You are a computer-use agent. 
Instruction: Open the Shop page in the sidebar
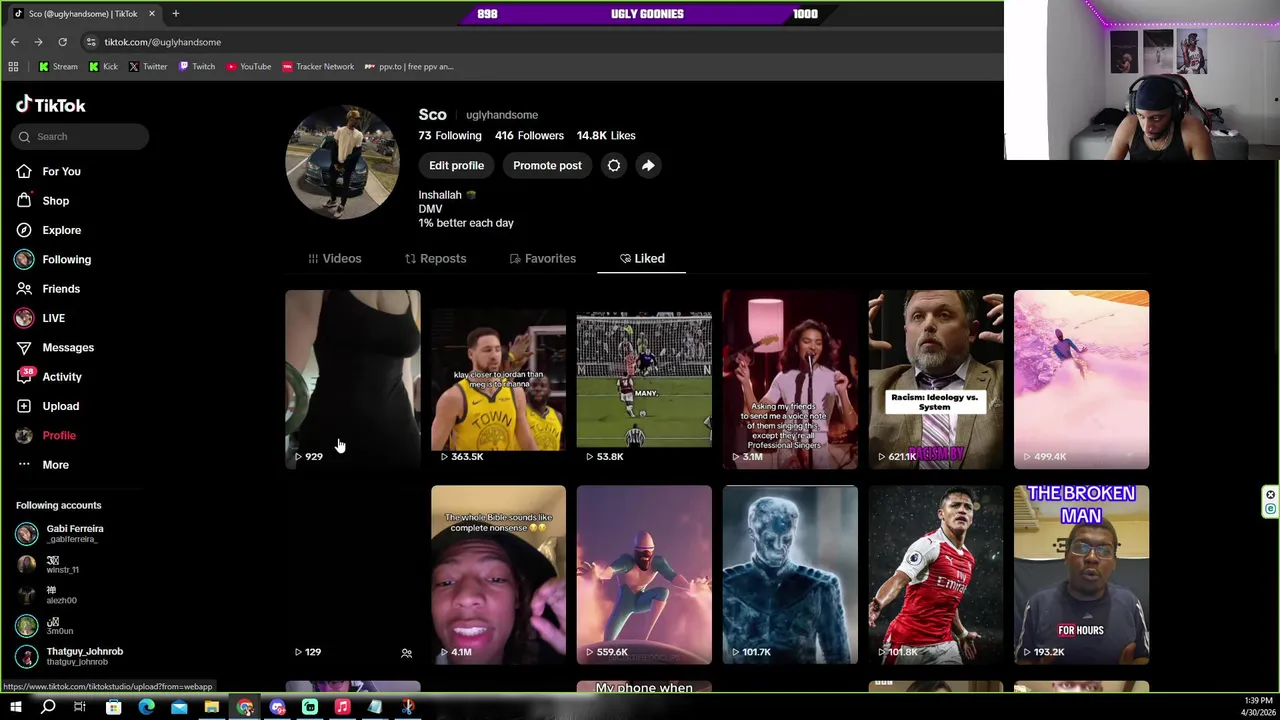click(x=42, y=201)
